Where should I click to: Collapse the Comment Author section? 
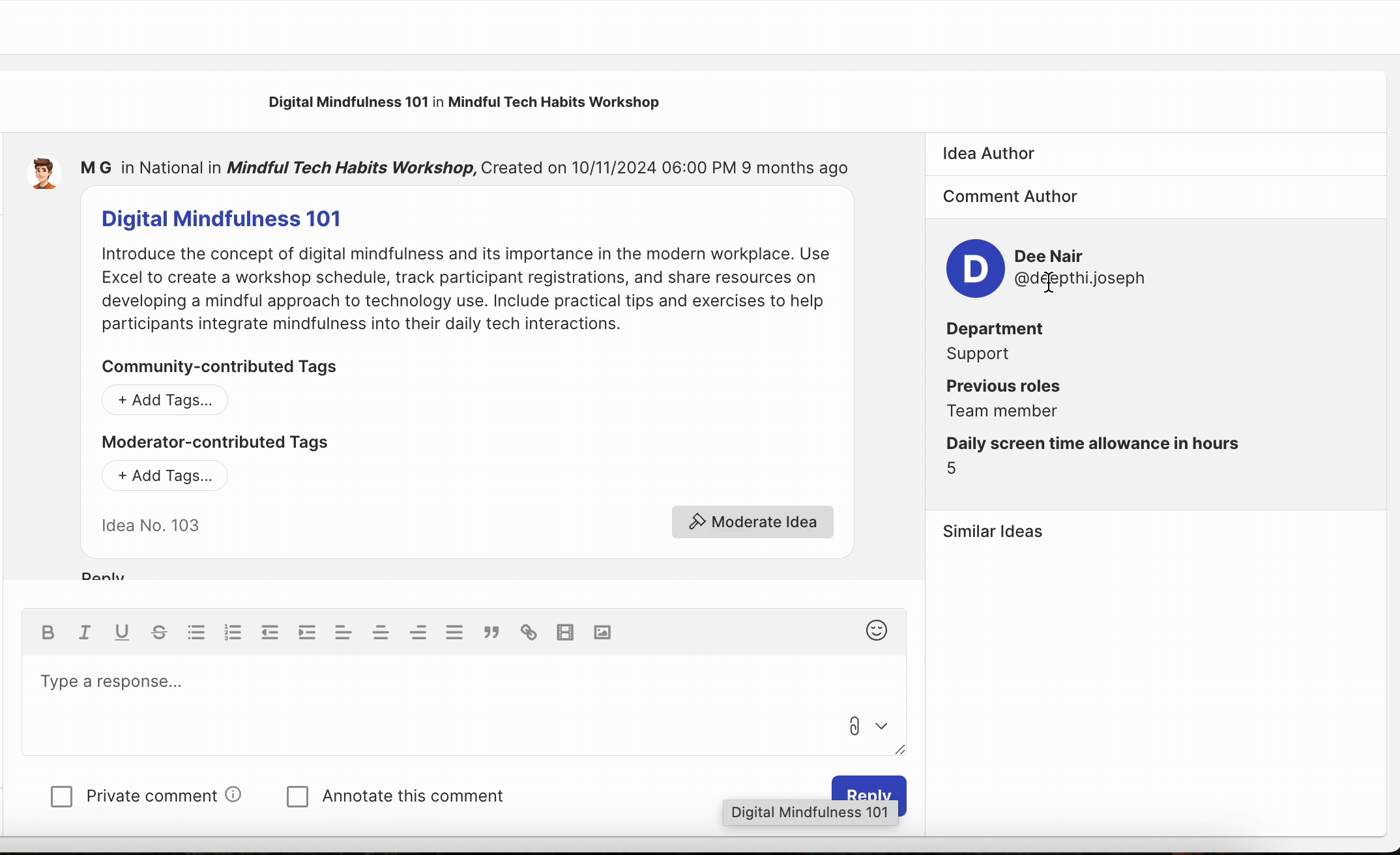[1010, 197]
